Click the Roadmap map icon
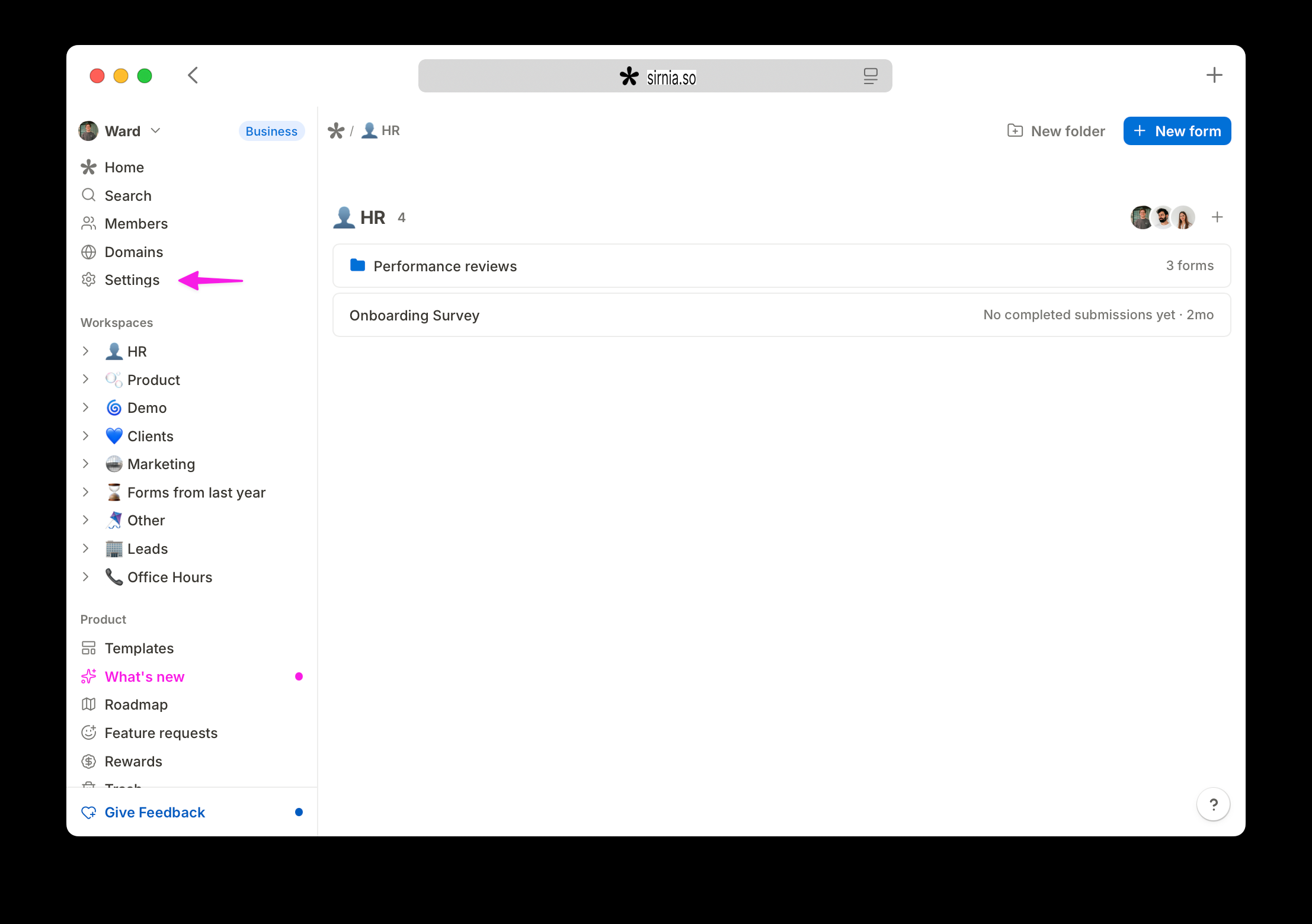 tap(88, 704)
